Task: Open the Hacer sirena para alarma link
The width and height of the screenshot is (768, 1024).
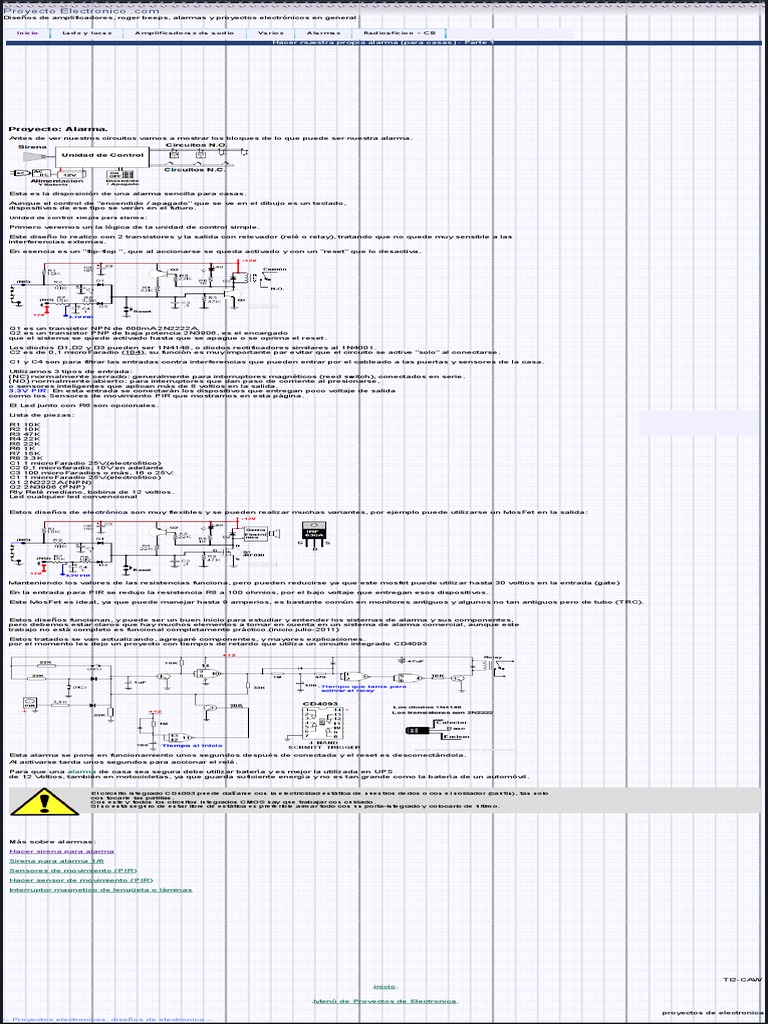Action: (x=62, y=851)
